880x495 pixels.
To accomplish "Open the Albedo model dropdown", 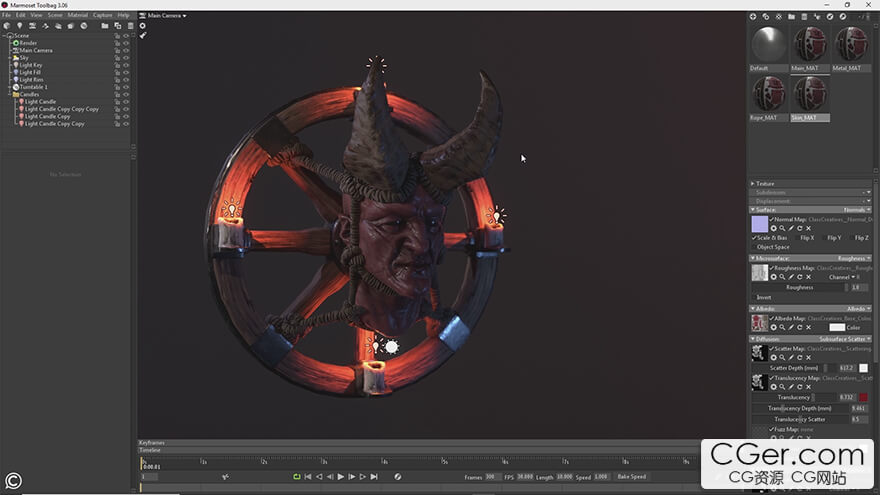I will click(859, 309).
